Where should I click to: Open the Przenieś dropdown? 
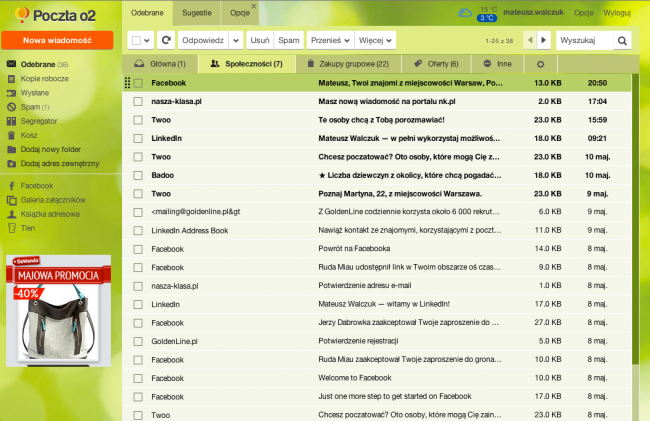coord(330,40)
